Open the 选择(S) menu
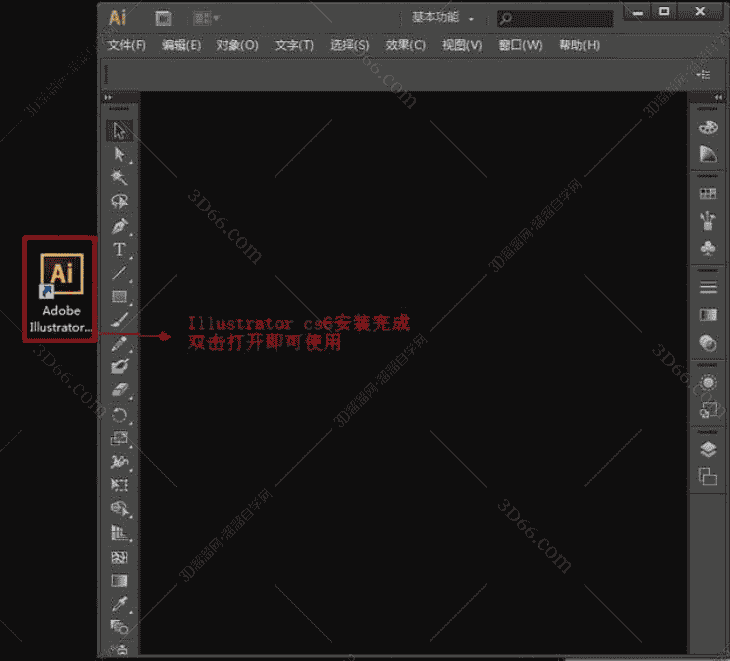Viewport: 730px width, 661px height. coord(350,45)
